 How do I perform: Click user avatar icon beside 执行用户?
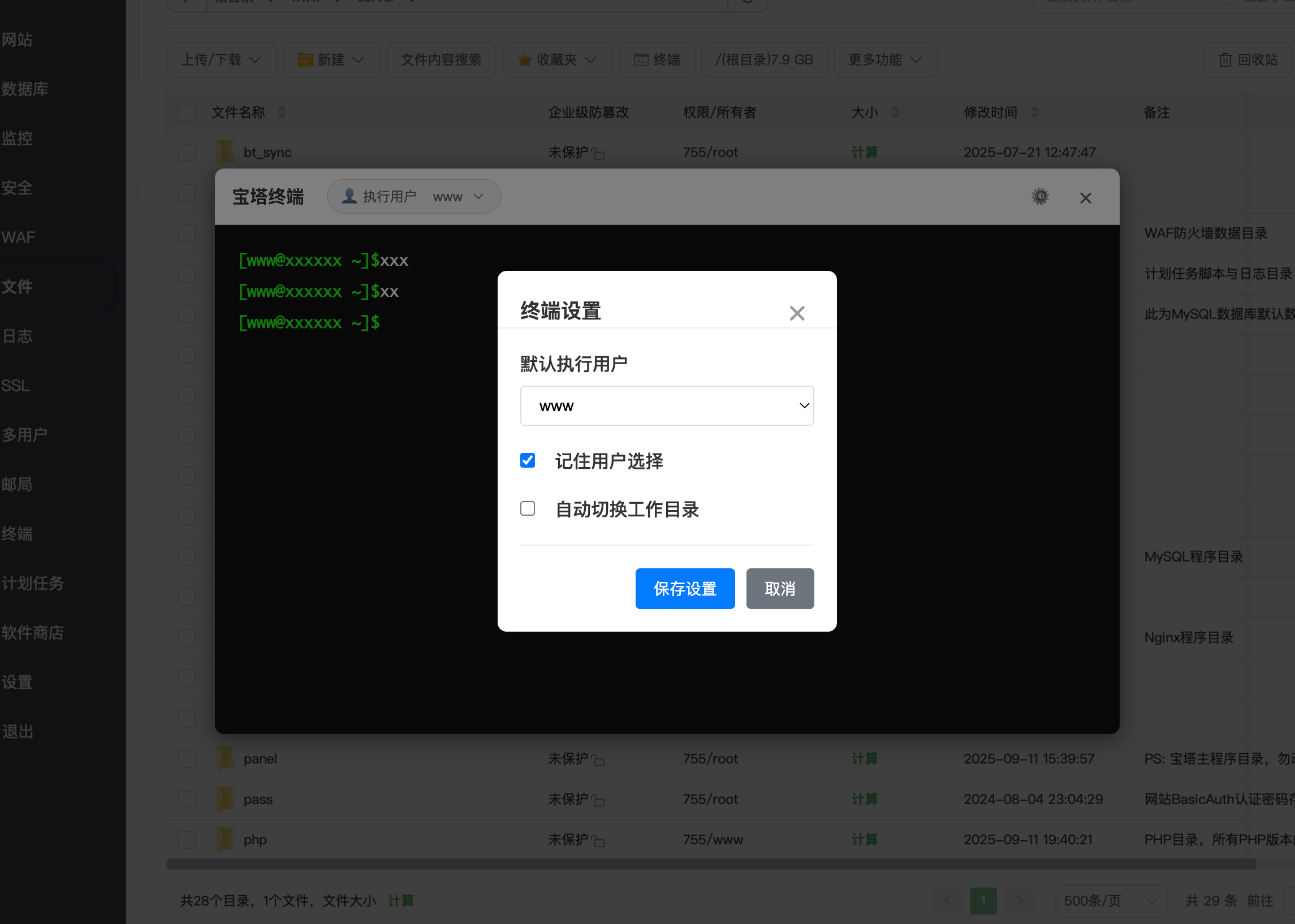349,196
